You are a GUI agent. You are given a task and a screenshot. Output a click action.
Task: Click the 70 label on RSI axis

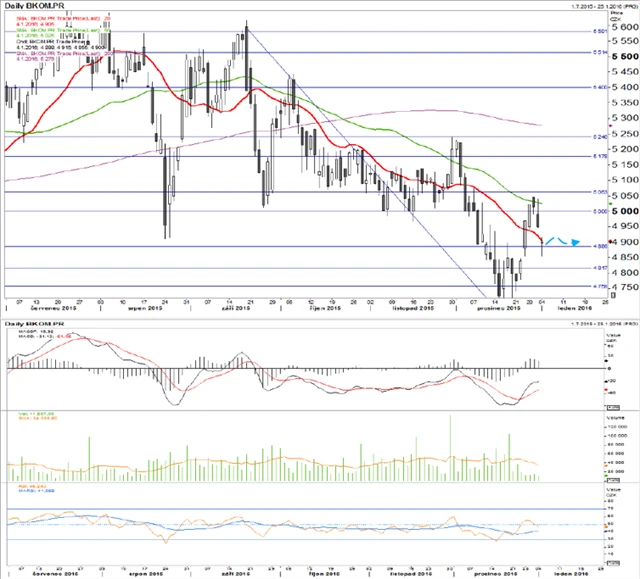point(611,509)
